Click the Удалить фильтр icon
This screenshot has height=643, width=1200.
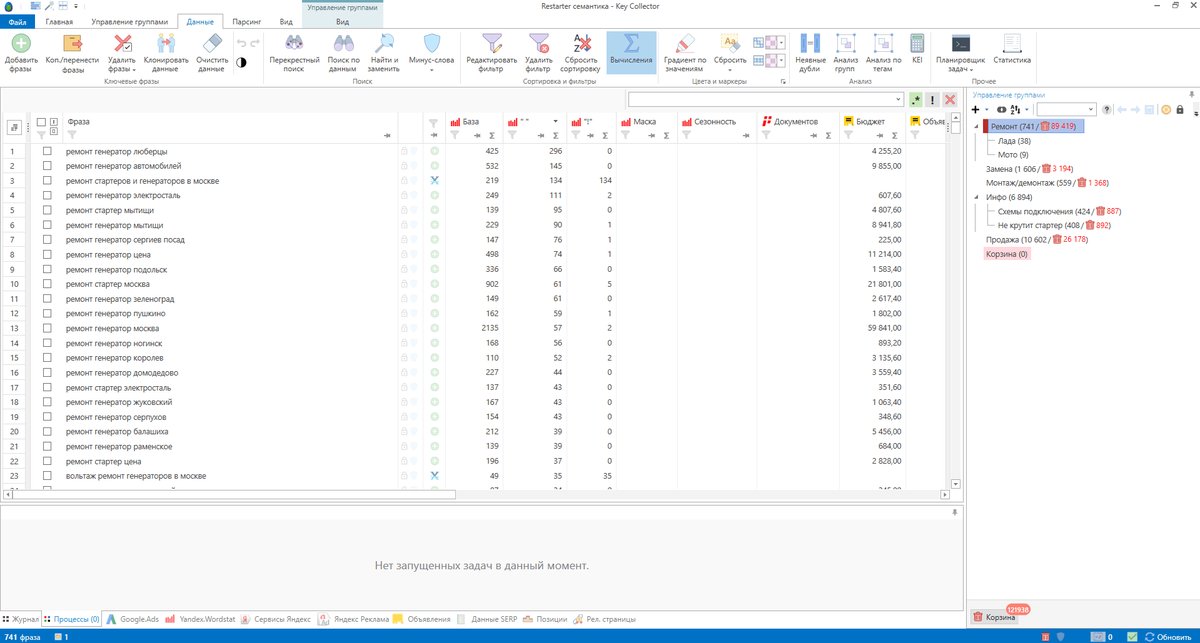tap(539, 44)
